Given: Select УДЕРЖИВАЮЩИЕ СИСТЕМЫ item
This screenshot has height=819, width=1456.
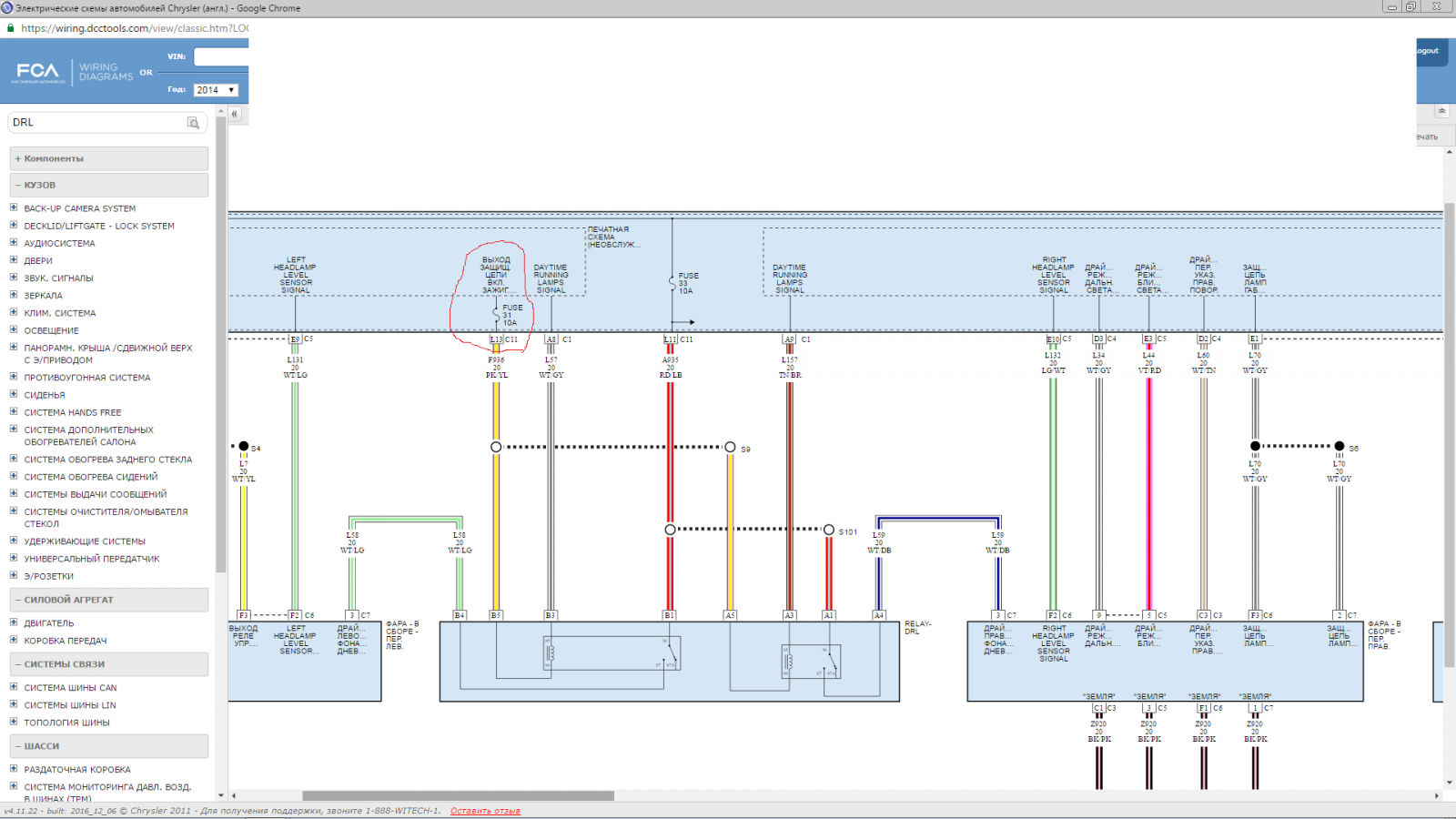Looking at the screenshot, I should point(85,541).
